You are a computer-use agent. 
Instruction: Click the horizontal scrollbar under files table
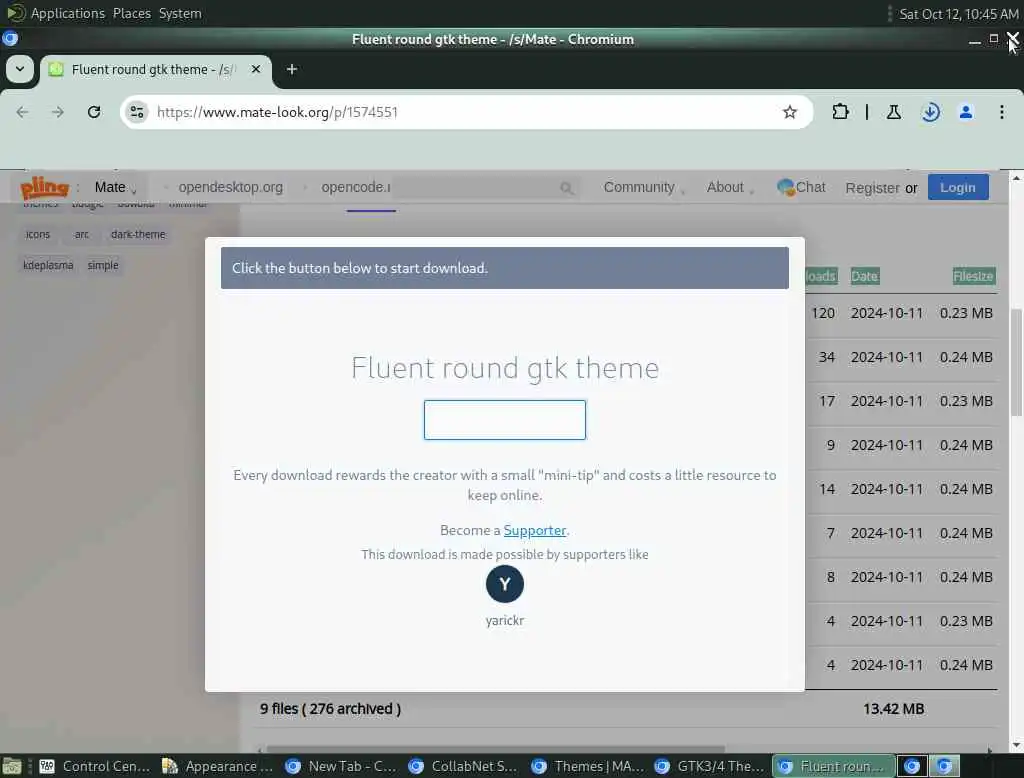pyautogui.click(x=496, y=749)
